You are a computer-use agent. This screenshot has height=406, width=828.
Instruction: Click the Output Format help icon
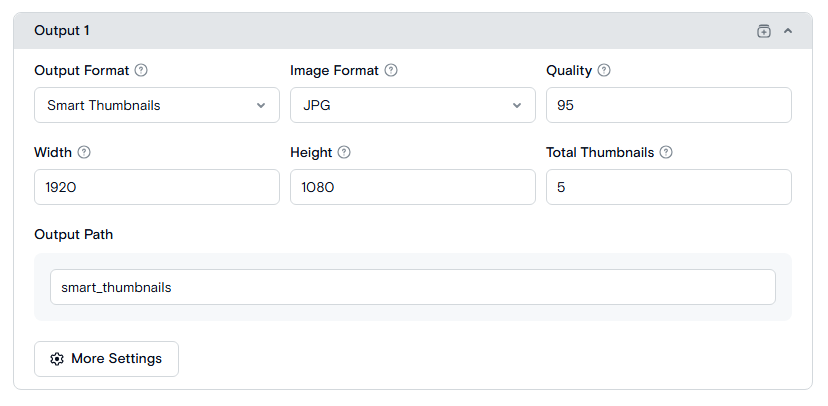tap(141, 70)
